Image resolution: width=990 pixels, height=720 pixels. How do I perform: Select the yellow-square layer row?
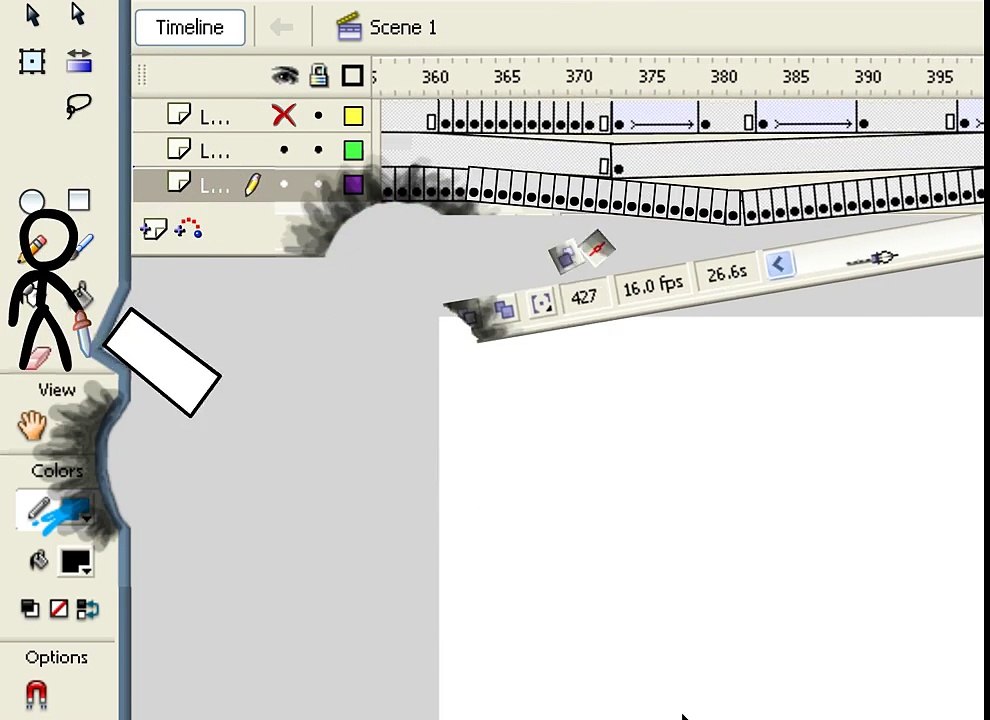coord(251,116)
